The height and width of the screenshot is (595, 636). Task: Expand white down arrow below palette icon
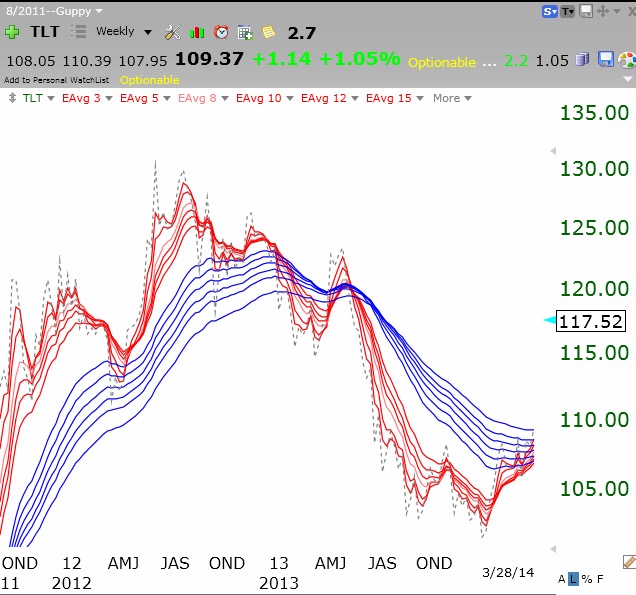pos(627,78)
